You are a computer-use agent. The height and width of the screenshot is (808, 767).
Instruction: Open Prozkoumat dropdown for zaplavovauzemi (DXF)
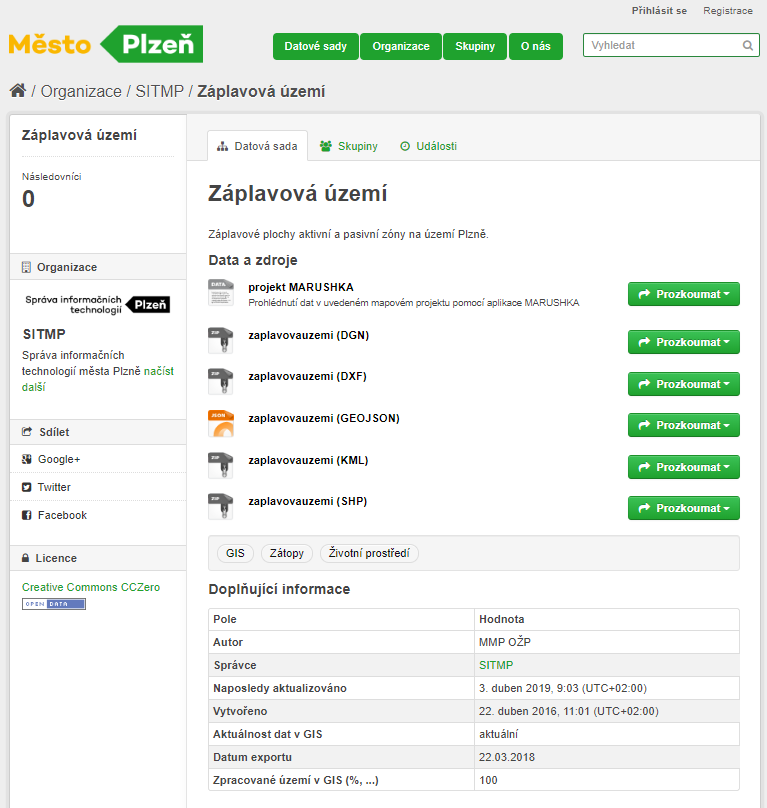point(683,384)
